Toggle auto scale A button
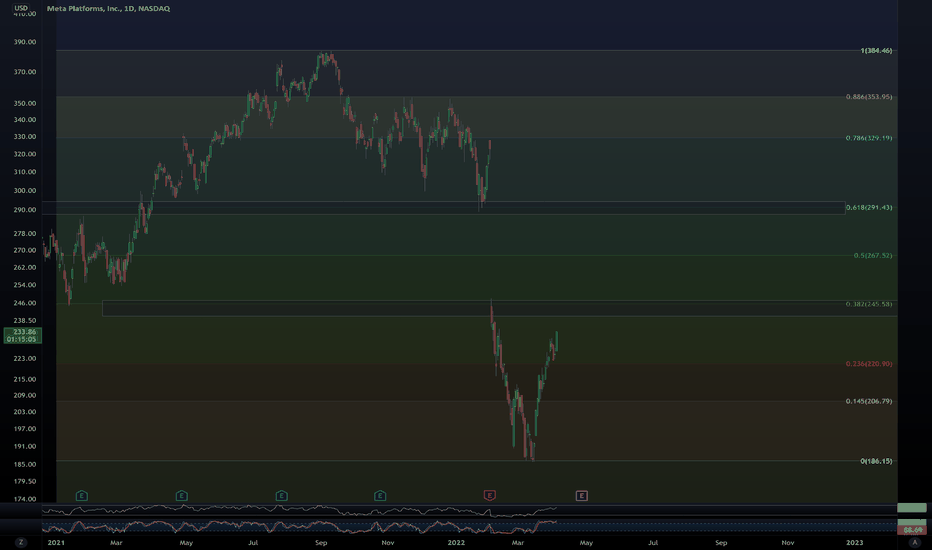932x550 pixels. [915, 542]
